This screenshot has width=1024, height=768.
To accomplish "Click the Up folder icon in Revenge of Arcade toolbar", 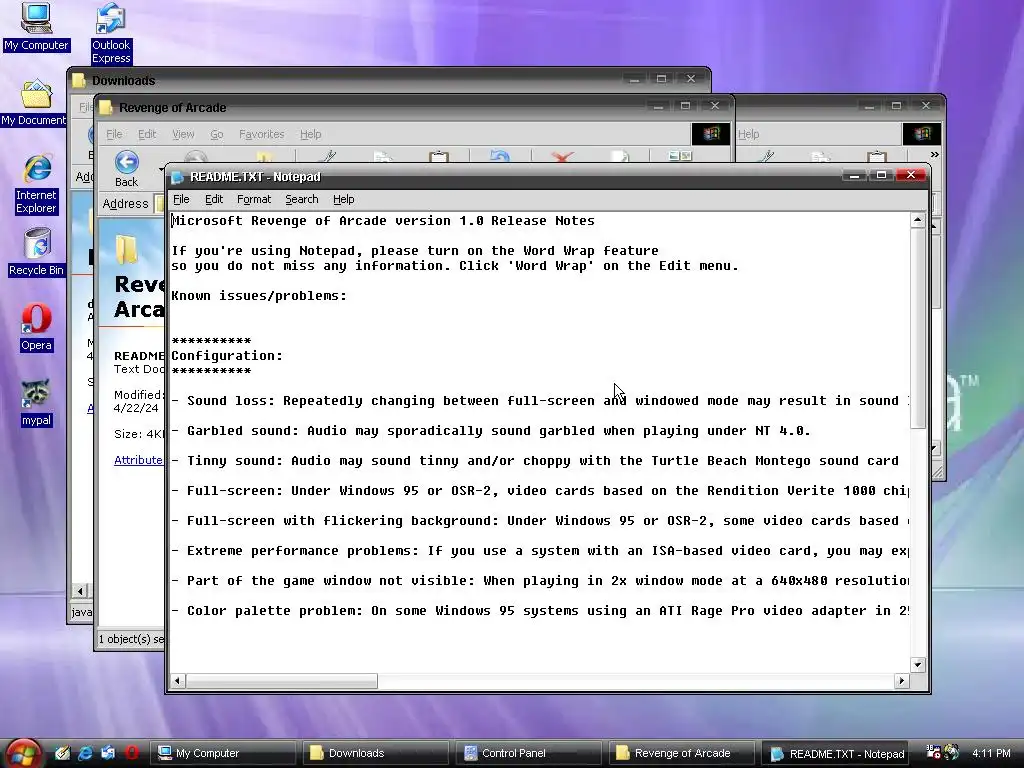I will tap(264, 157).
